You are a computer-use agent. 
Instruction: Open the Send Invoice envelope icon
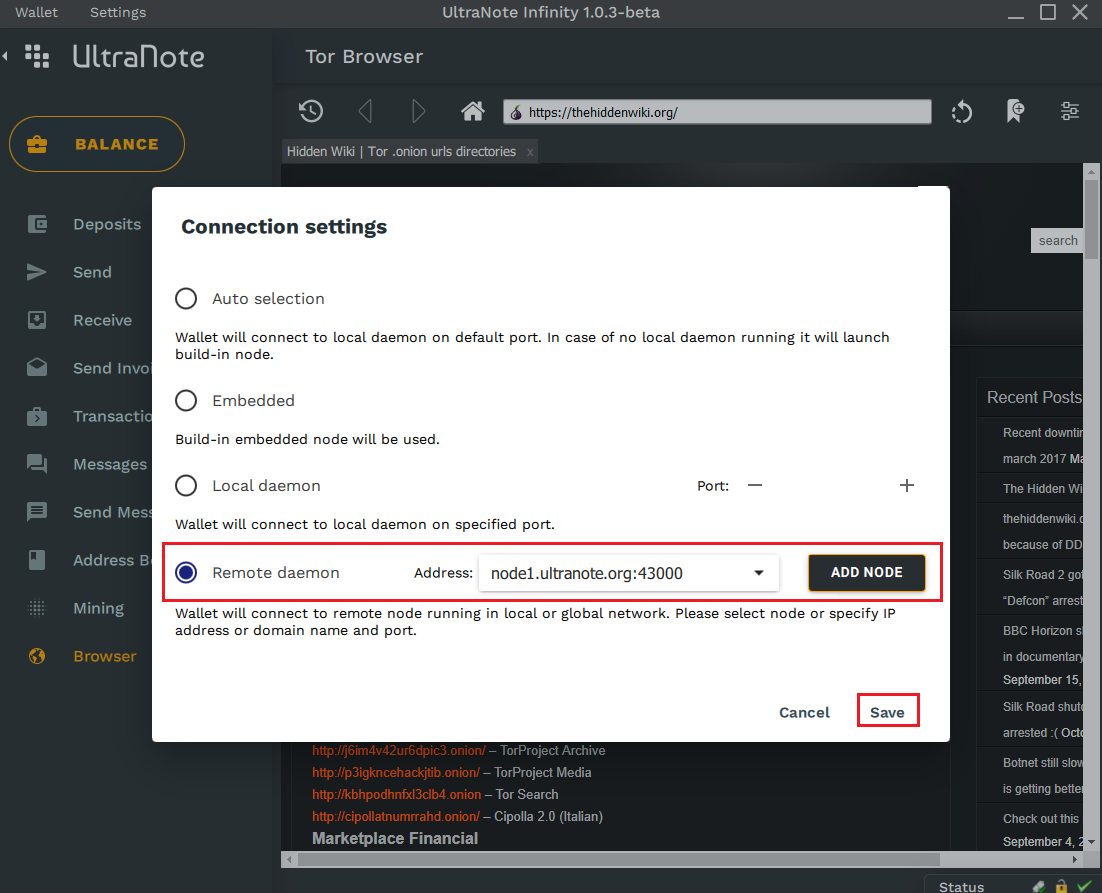point(37,367)
